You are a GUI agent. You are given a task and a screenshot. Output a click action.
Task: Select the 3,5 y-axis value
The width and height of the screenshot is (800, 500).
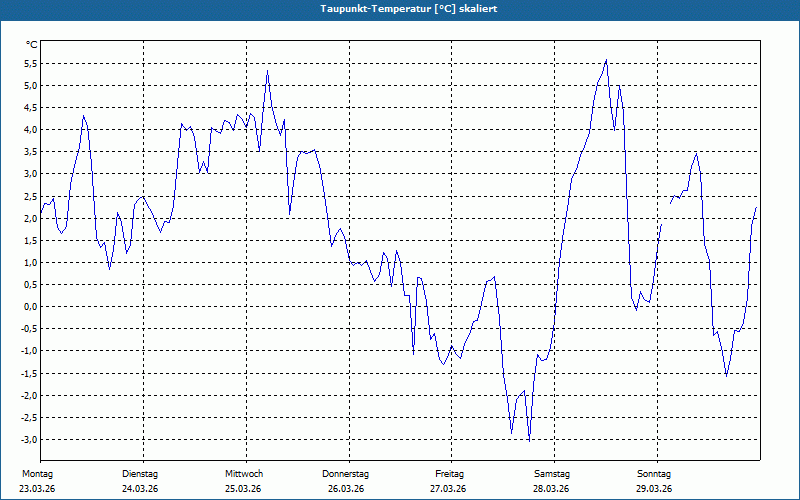(x=31, y=152)
